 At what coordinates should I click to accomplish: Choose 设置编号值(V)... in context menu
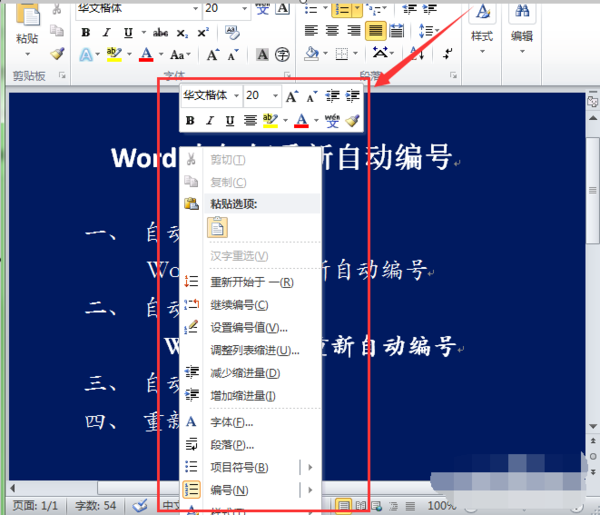tap(250, 328)
